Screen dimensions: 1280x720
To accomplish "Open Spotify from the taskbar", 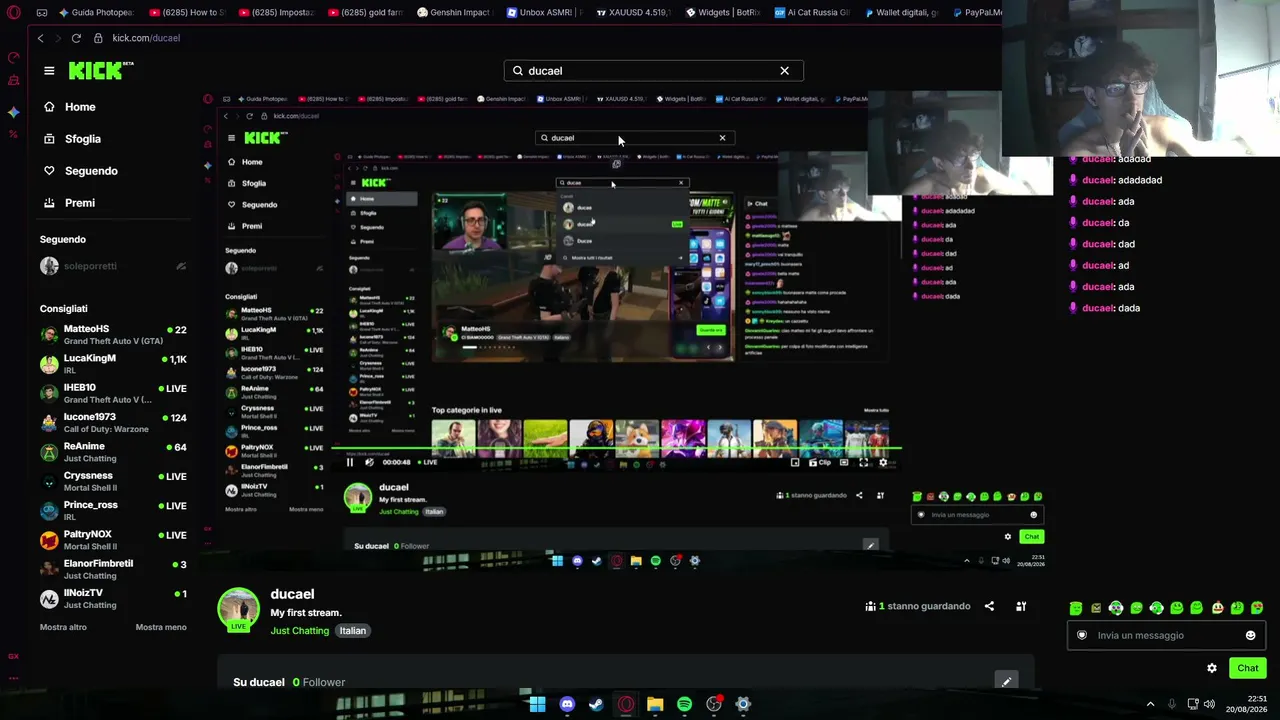I will 684,704.
